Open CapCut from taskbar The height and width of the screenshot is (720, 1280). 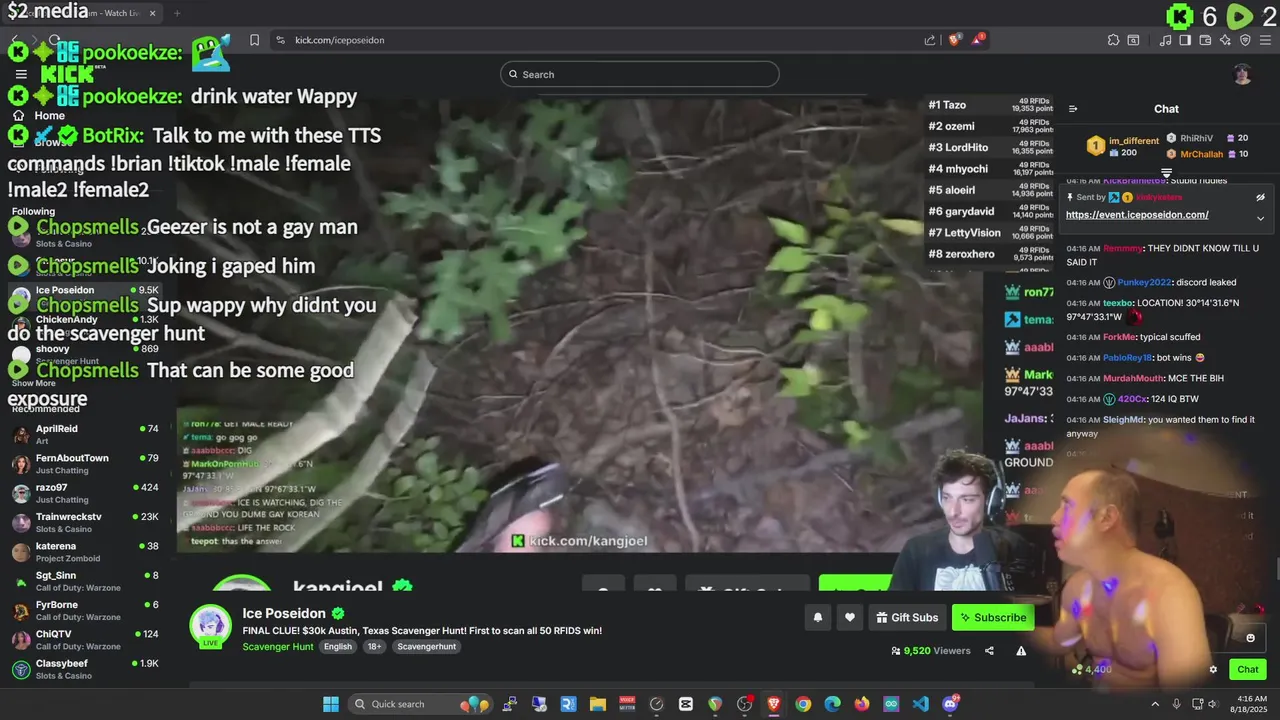(x=686, y=704)
